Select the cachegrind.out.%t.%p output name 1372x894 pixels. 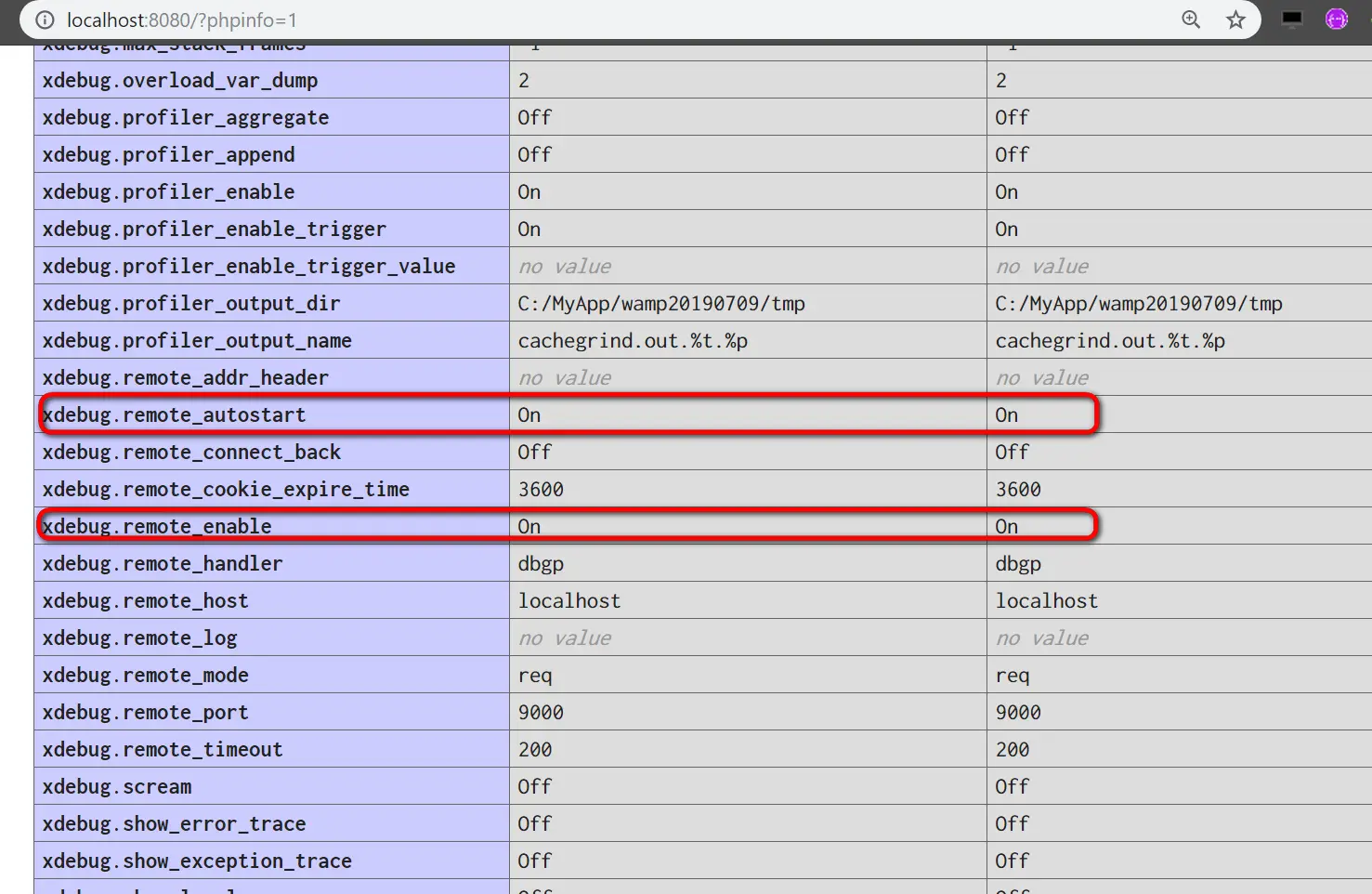[633, 340]
